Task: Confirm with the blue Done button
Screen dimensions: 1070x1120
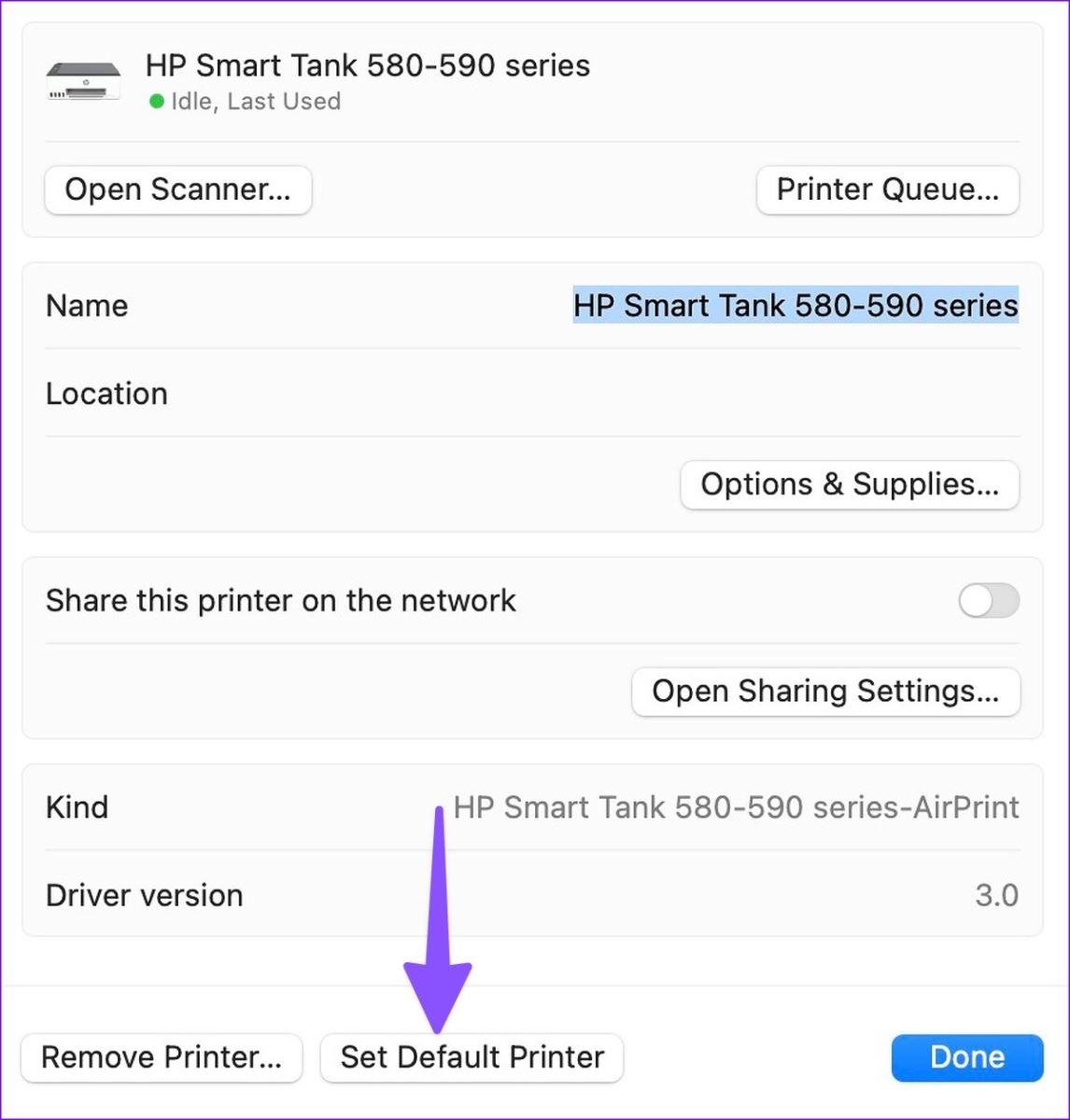Action: coord(966,1057)
